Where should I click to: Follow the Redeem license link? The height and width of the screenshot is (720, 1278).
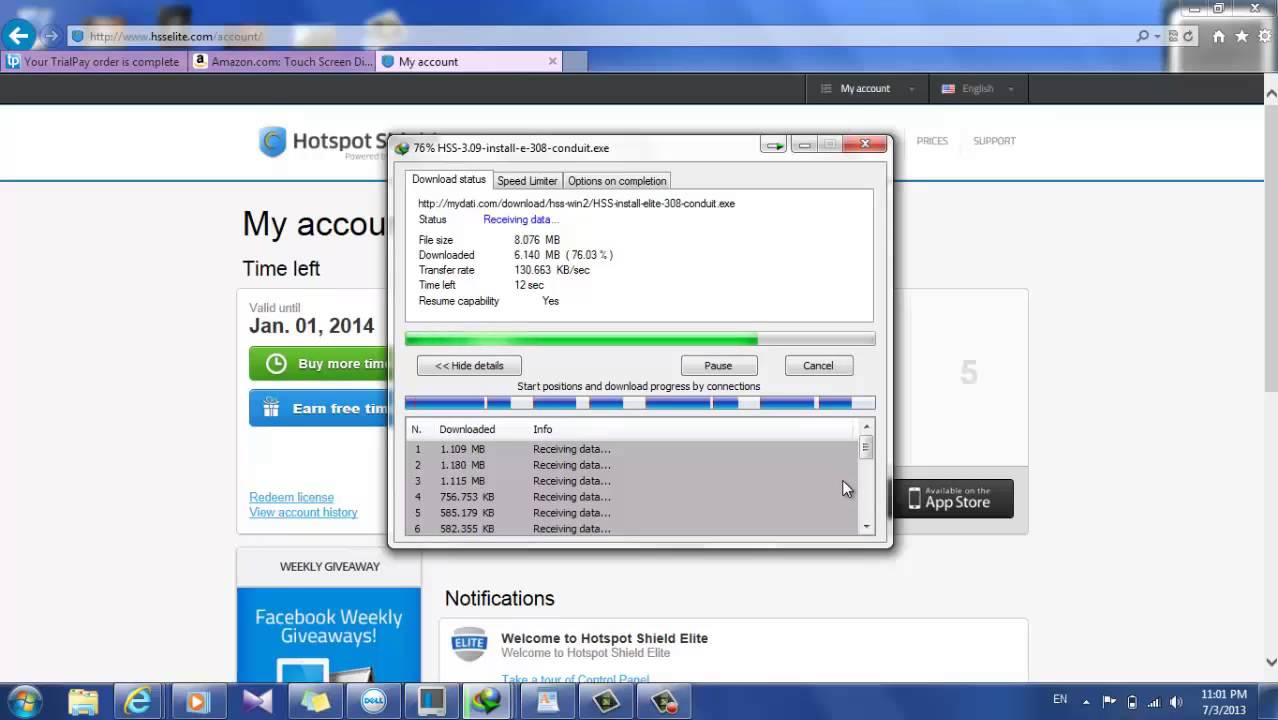[291, 497]
